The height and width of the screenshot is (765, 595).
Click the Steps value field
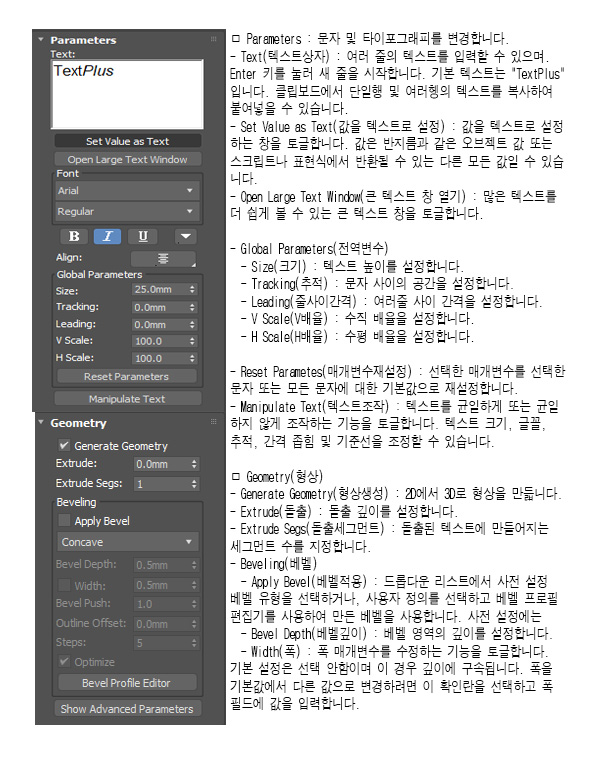[x=161, y=643]
